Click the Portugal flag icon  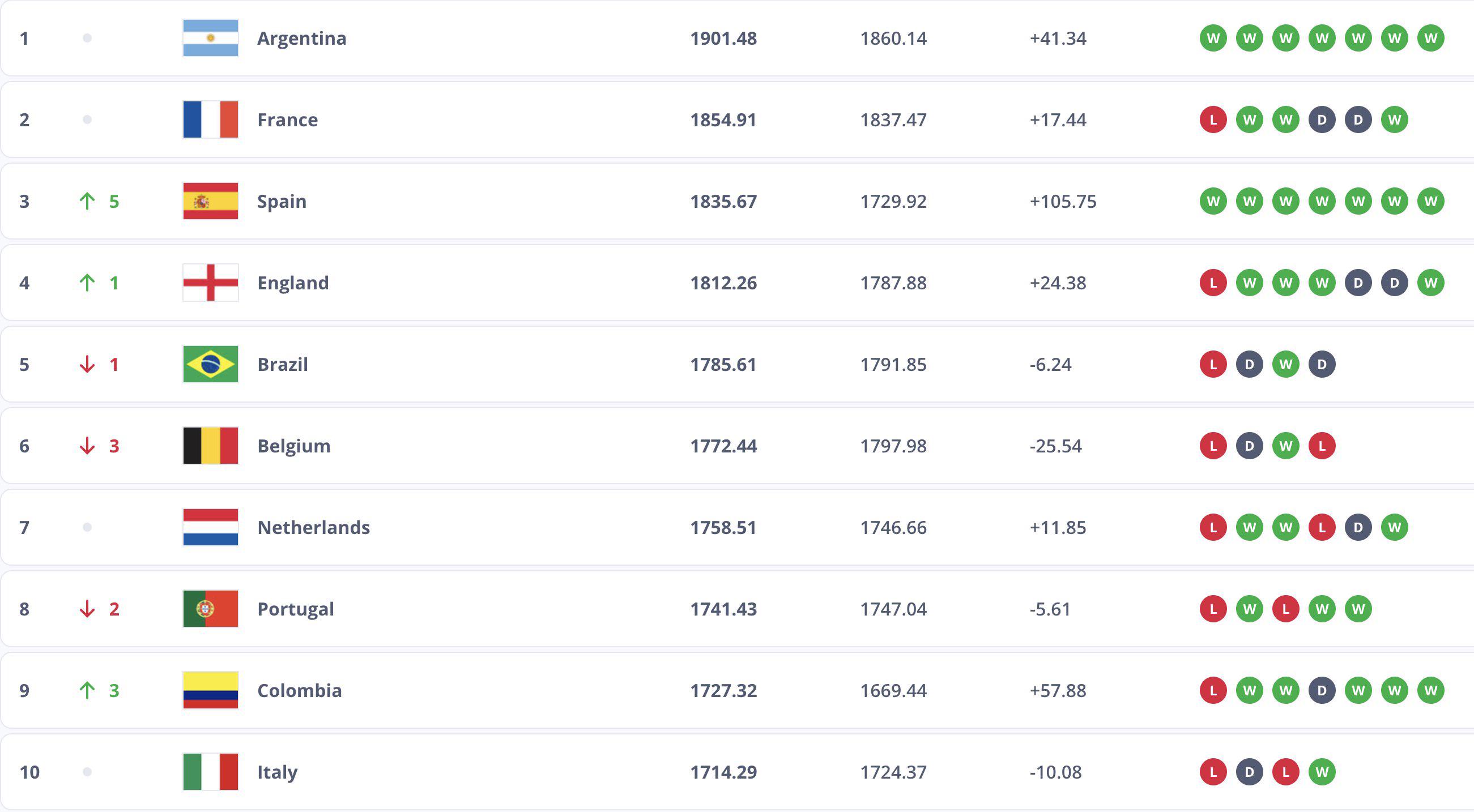coord(211,609)
